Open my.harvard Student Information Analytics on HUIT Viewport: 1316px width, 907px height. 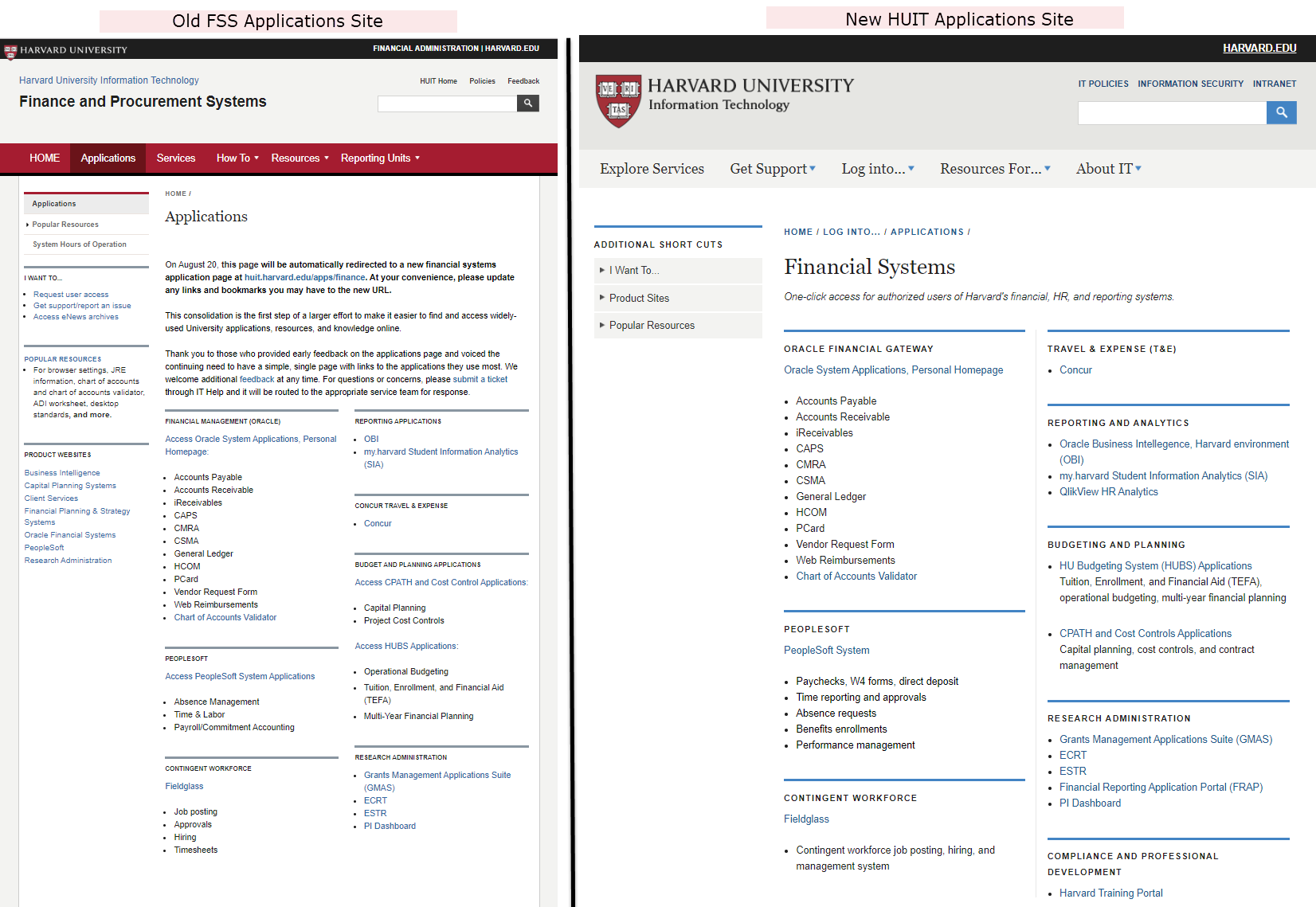1163,476
